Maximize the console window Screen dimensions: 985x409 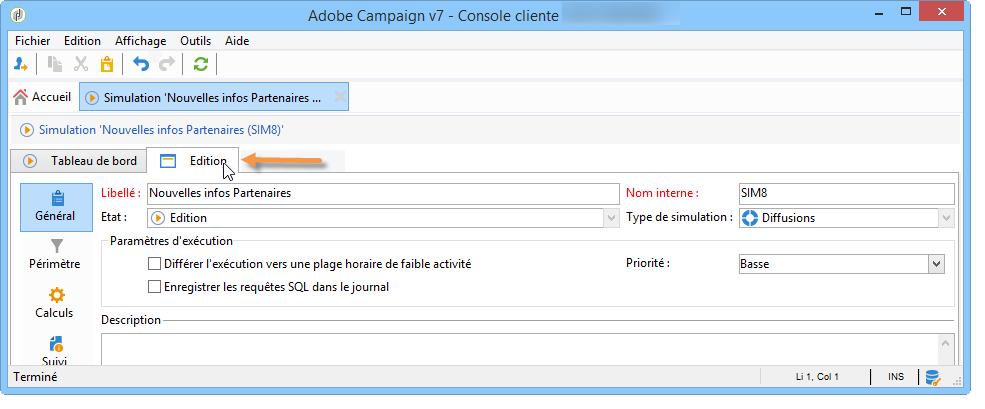click(x=905, y=11)
